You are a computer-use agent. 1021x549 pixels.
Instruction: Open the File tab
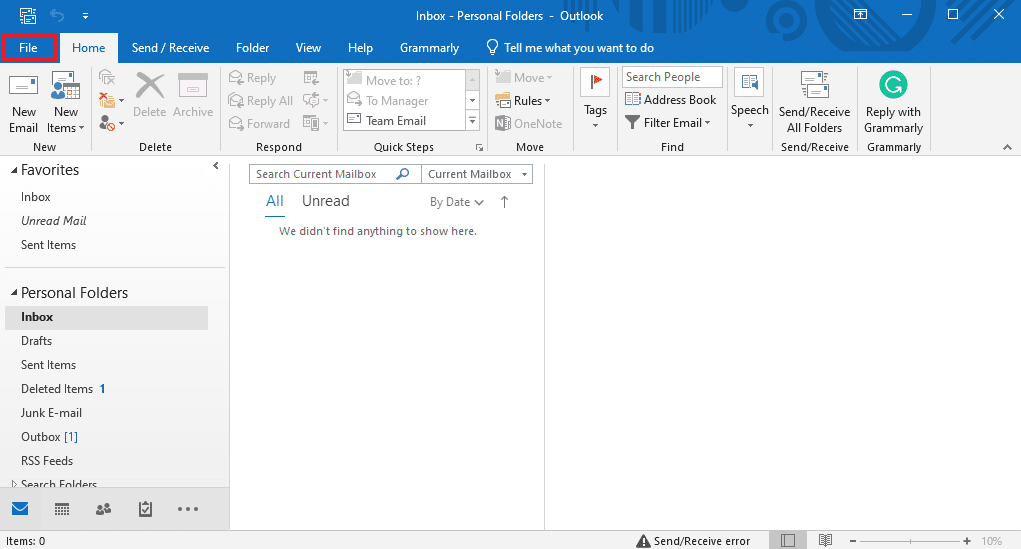28,48
